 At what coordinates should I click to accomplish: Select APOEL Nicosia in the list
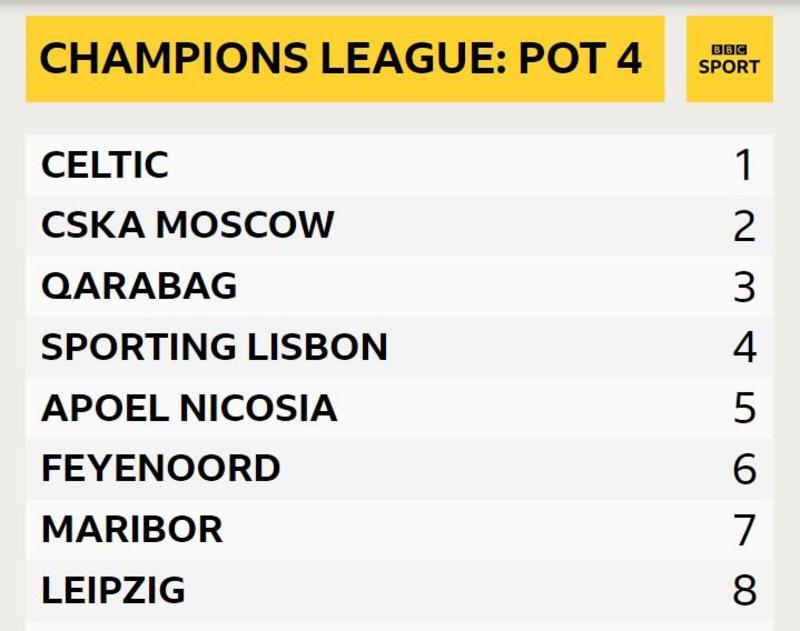tap(189, 408)
